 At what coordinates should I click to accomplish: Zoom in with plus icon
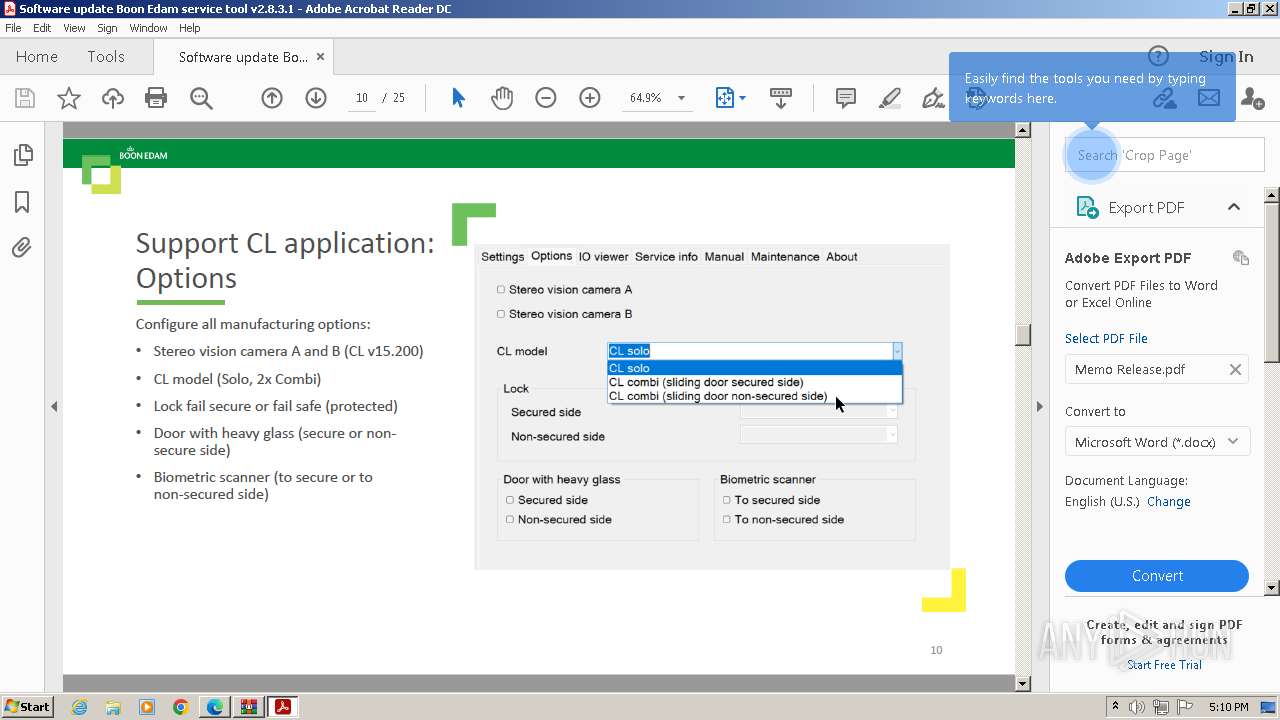click(590, 98)
